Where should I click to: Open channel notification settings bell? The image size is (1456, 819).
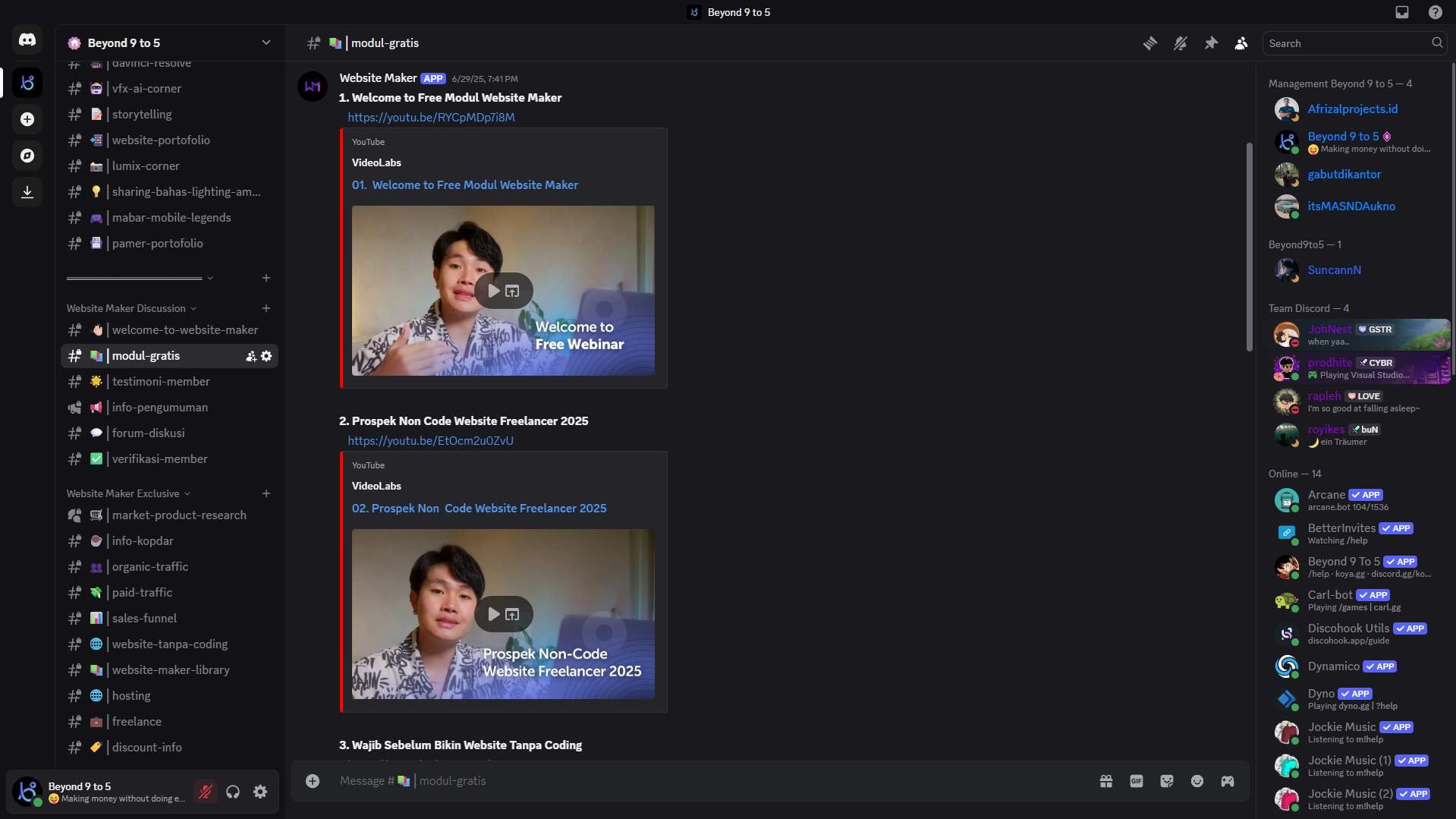1181,43
